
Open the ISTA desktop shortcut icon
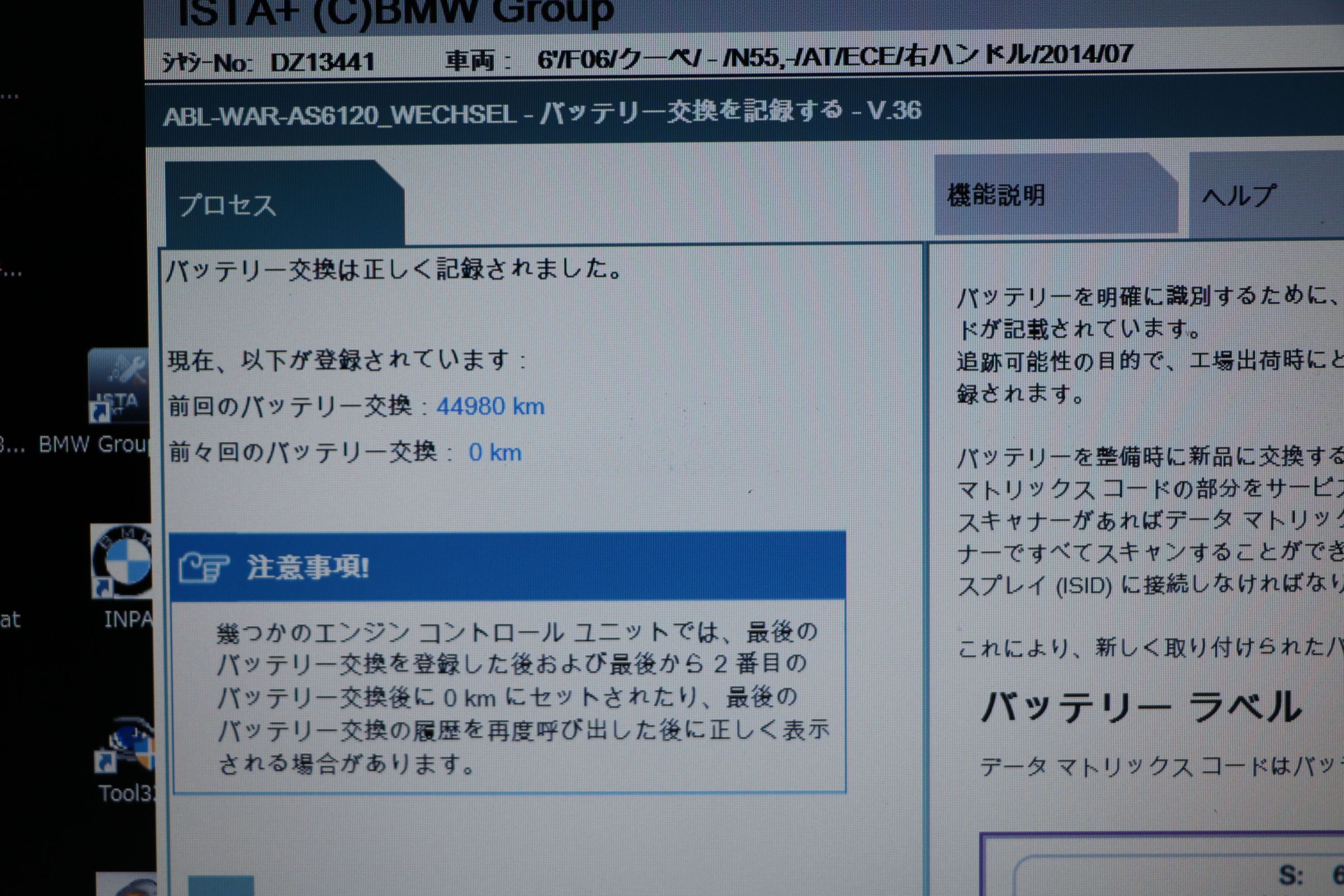coord(118,386)
